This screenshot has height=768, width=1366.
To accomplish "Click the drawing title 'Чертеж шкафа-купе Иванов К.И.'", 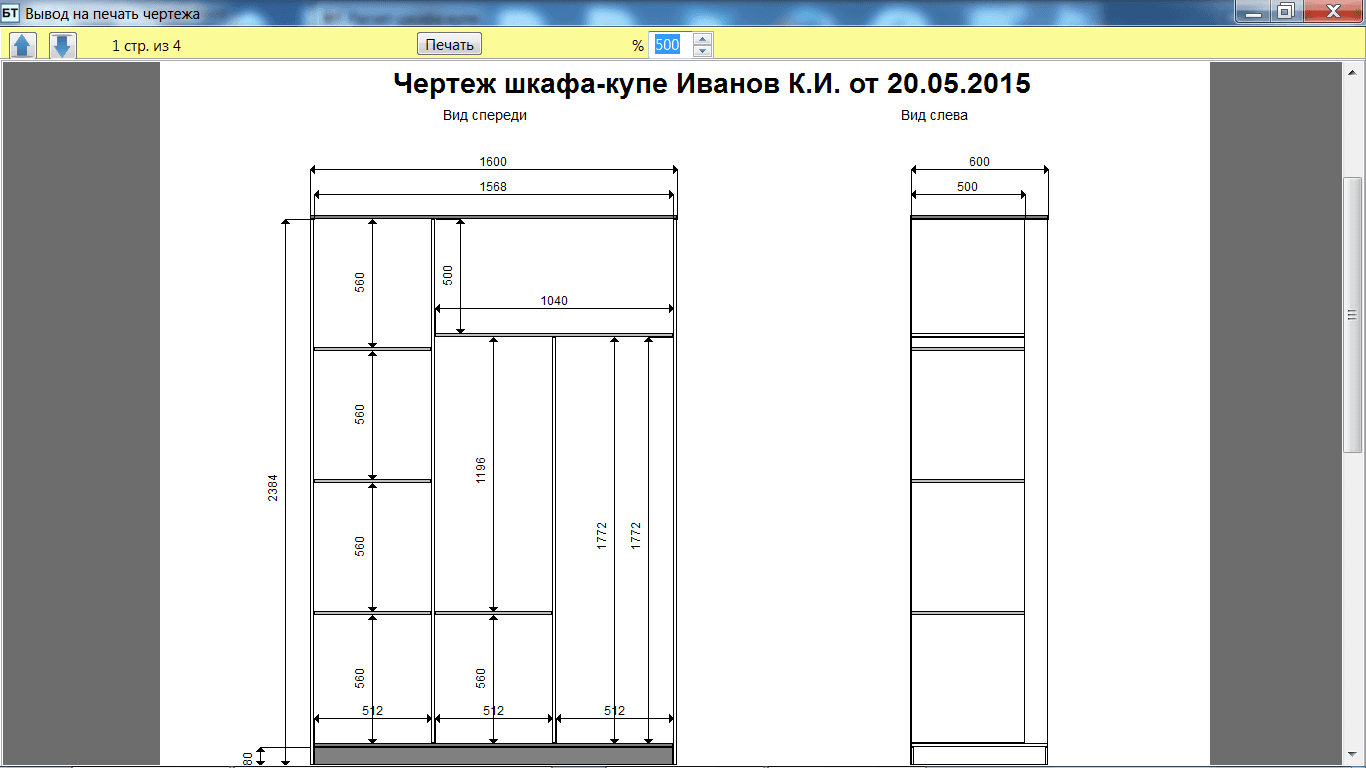I will pyautogui.click(x=617, y=84).
